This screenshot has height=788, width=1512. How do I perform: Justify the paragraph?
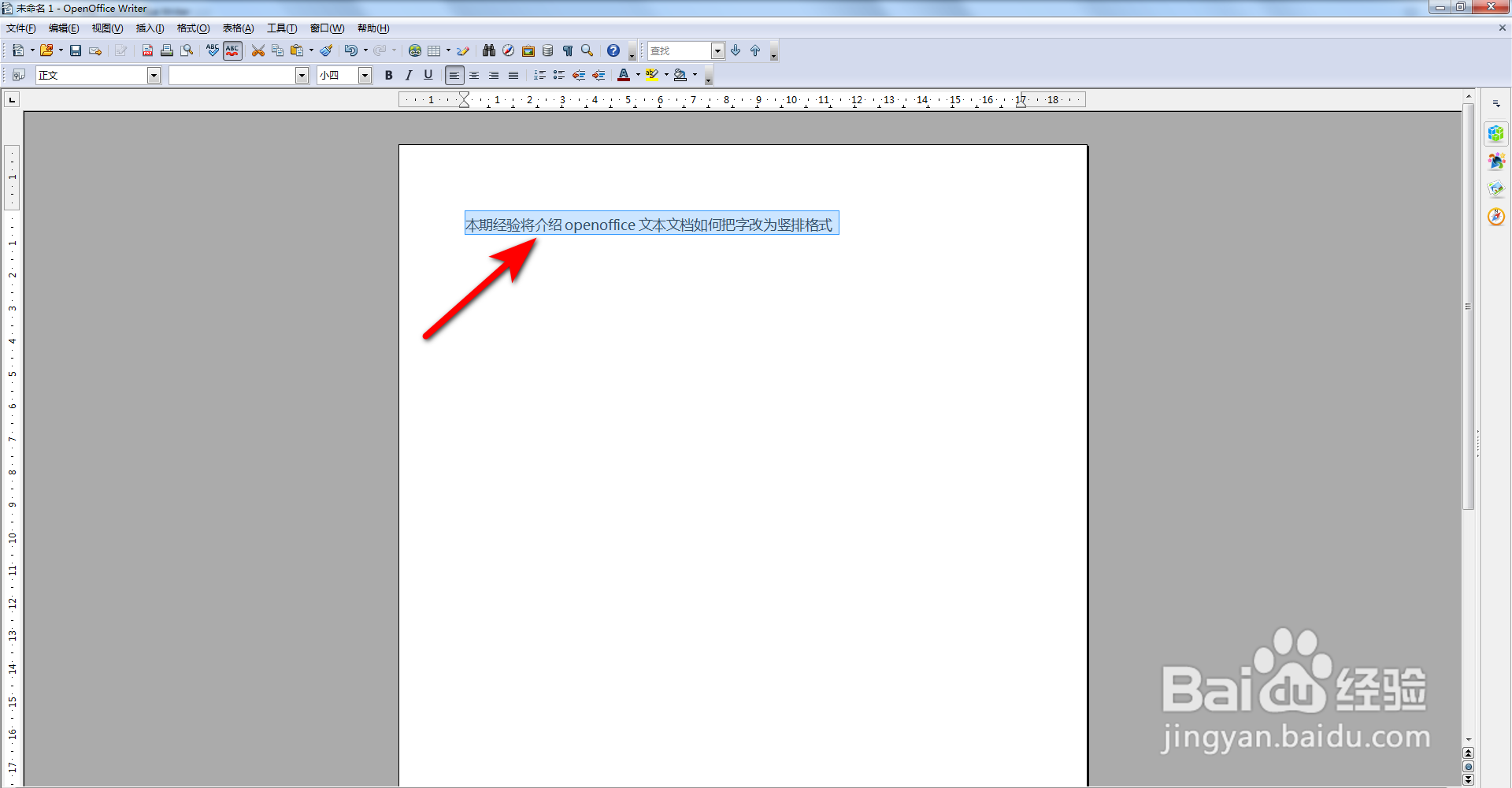(513, 75)
